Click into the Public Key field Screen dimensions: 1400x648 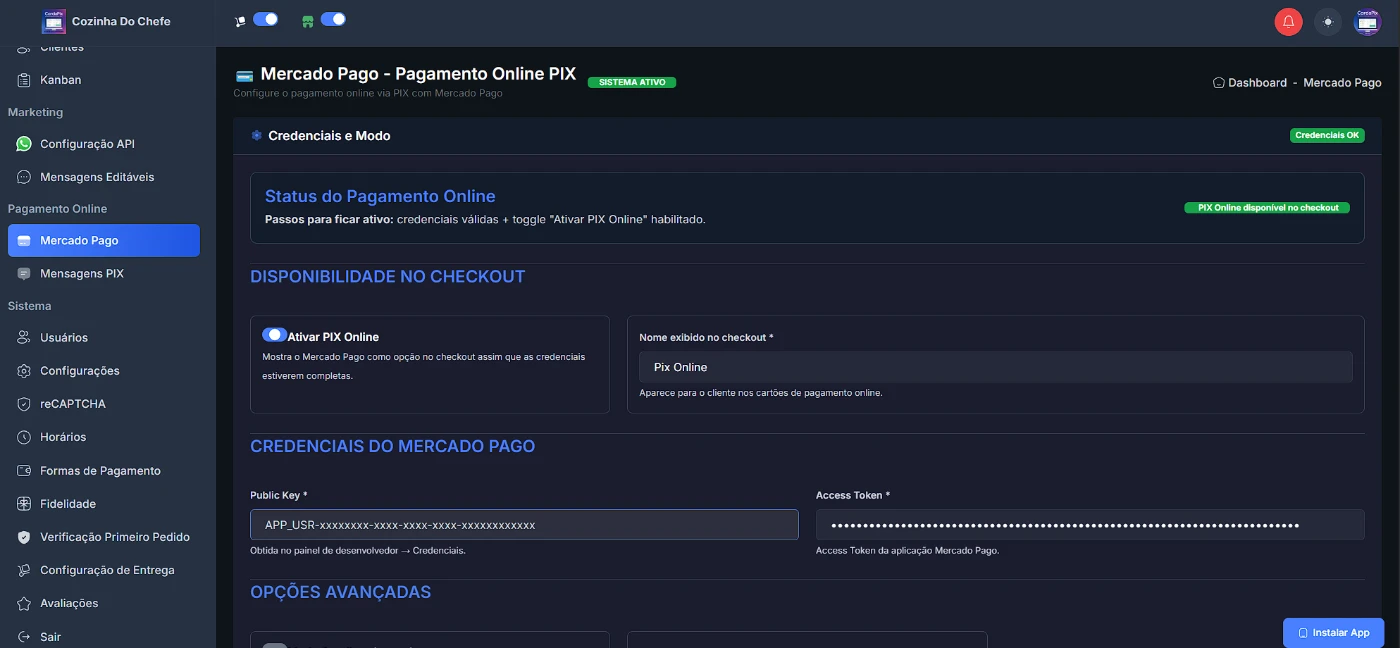pyautogui.click(x=524, y=525)
